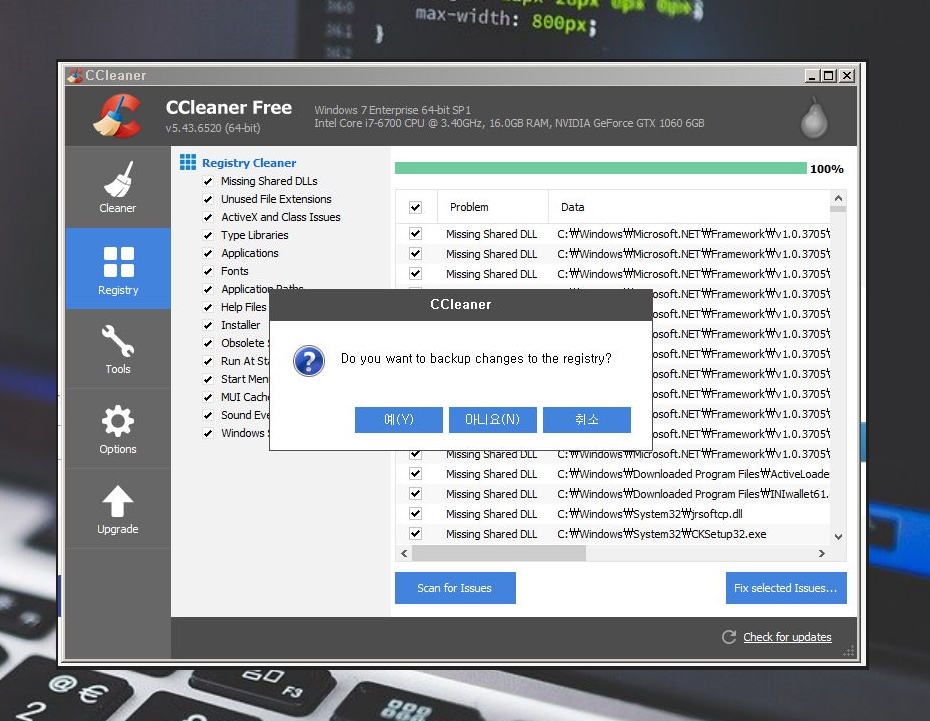Click version text v5.43.6520 (64-bit)
The width and height of the screenshot is (930, 721).
pos(213,128)
